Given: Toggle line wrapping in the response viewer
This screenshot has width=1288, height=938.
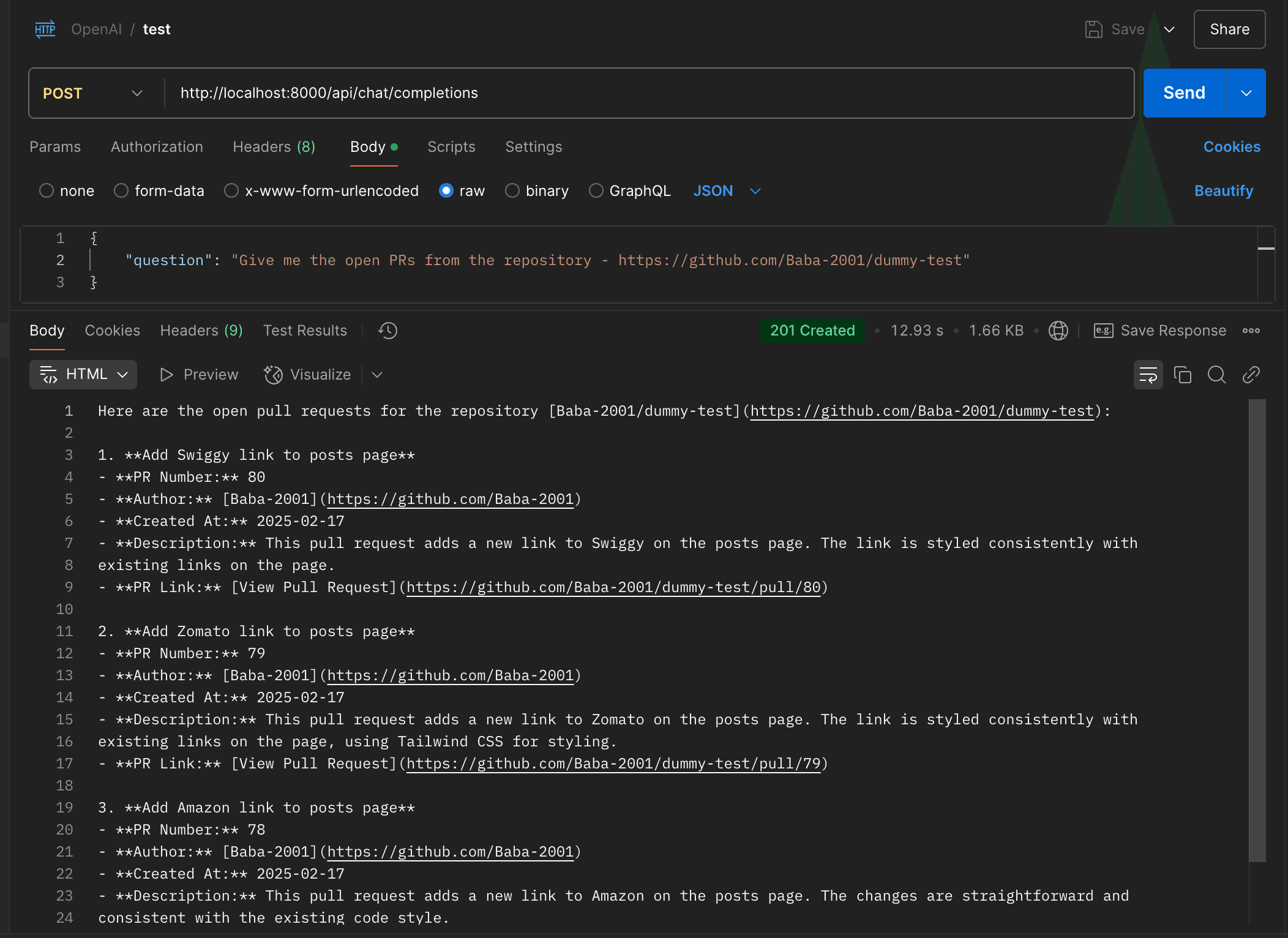Looking at the screenshot, I should pos(1148,375).
